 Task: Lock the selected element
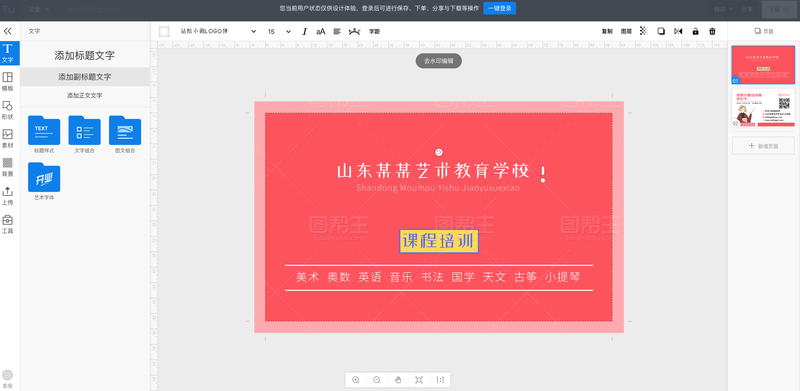coord(695,31)
